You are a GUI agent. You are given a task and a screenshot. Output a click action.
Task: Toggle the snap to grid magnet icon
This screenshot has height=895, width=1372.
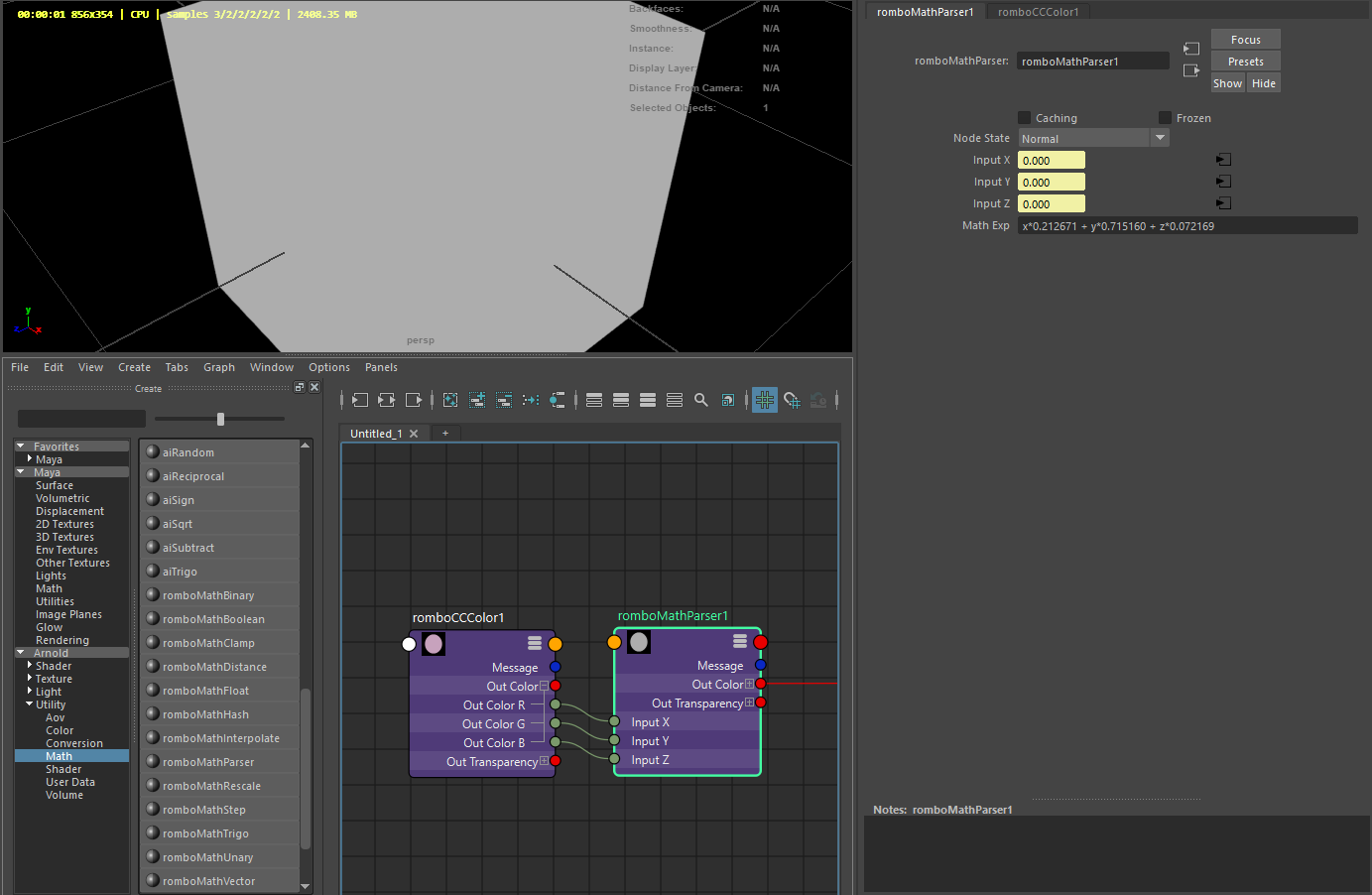792,400
